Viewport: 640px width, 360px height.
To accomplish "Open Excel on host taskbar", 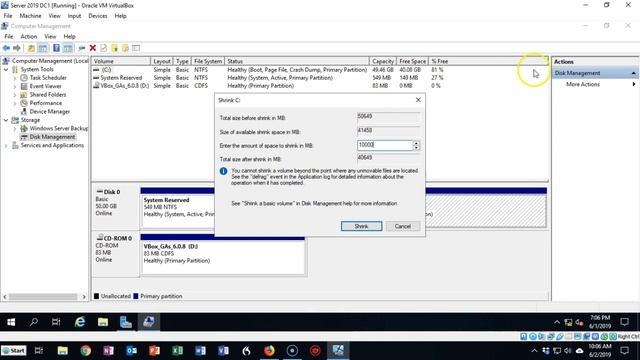I will (x=177, y=351).
